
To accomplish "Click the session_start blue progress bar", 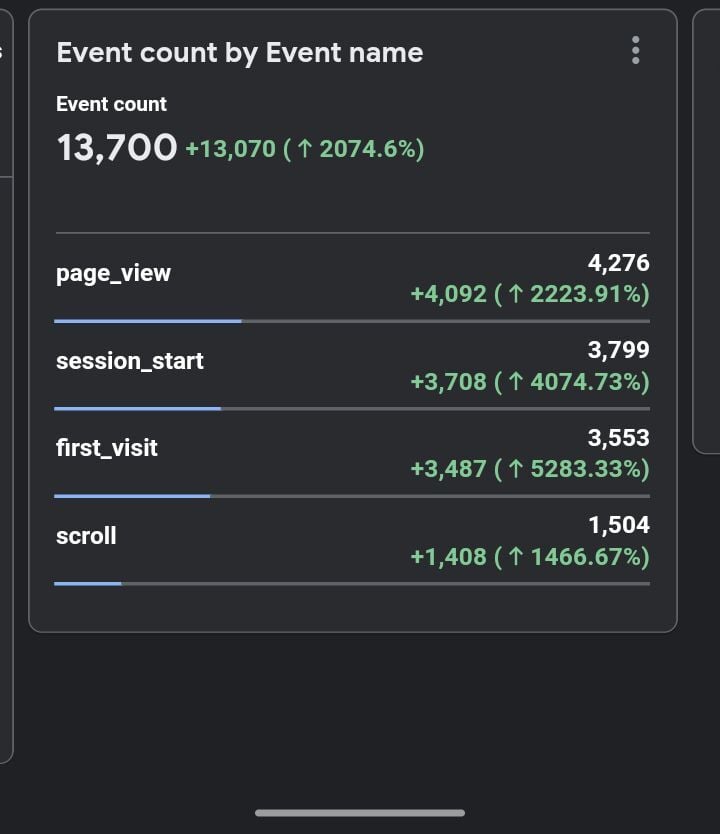I will pyautogui.click(x=137, y=408).
